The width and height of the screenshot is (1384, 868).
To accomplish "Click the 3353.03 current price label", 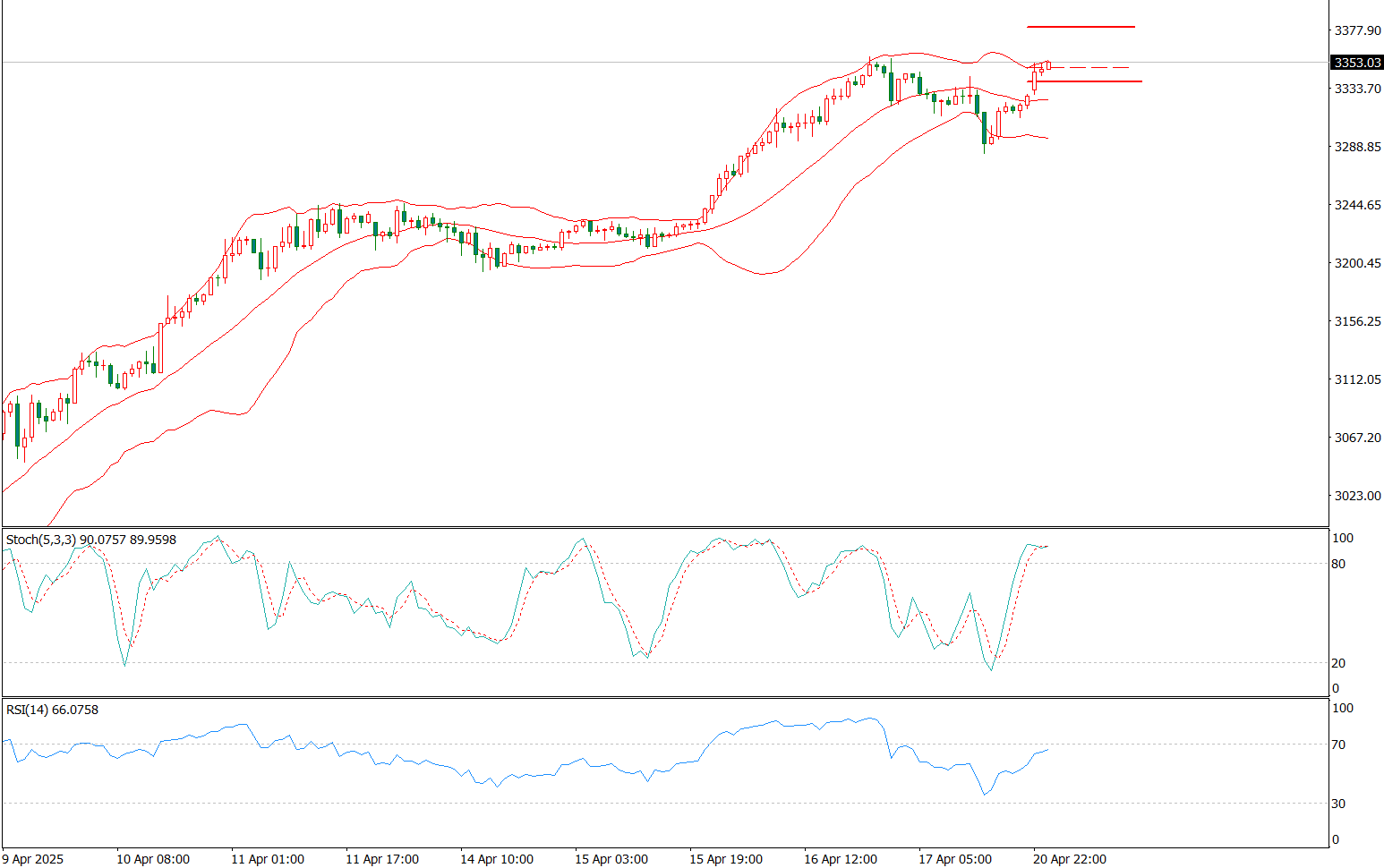I will [x=1356, y=63].
